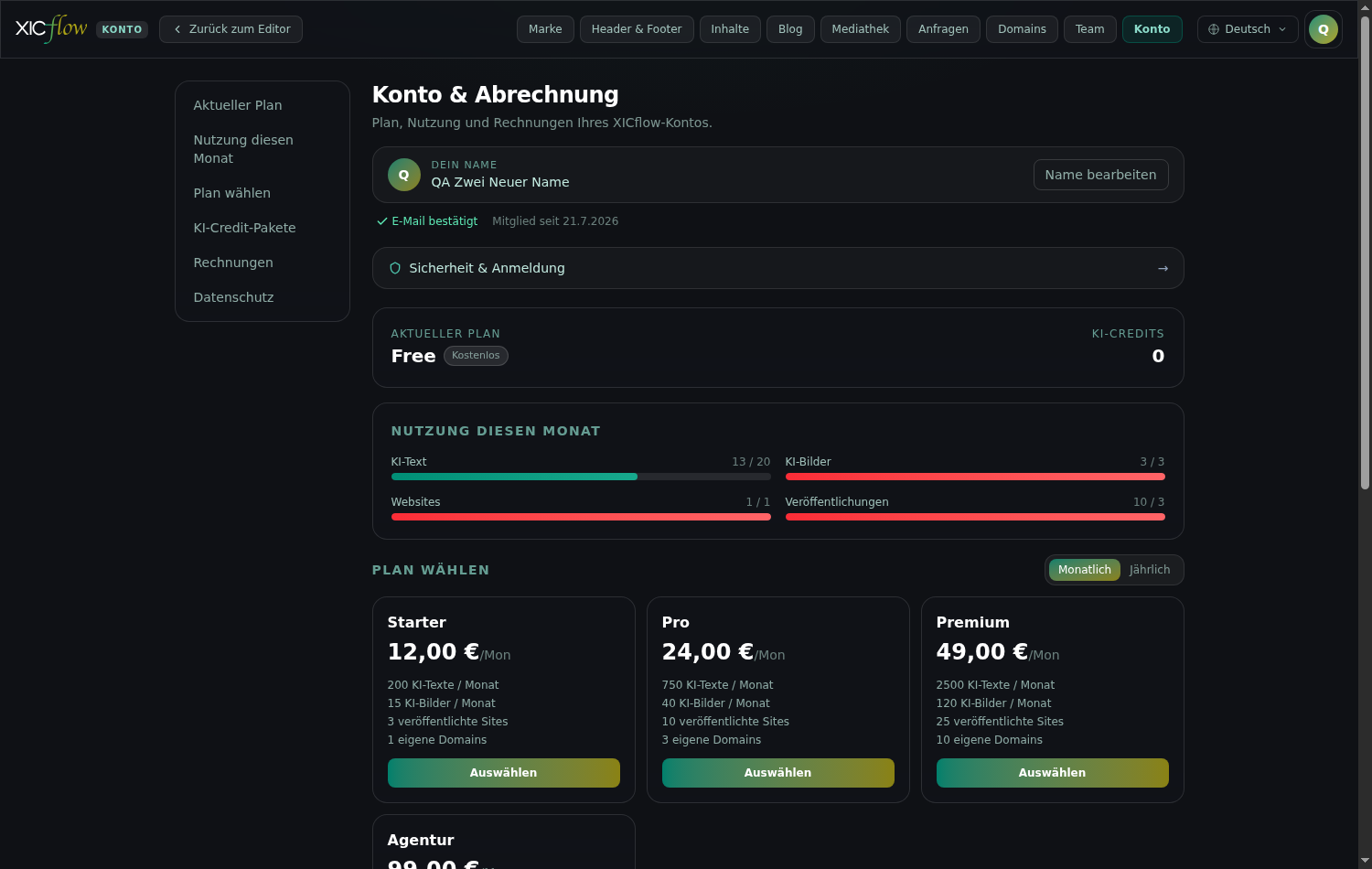
Task: Switch billing to Monatlich
Action: (x=1084, y=570)
